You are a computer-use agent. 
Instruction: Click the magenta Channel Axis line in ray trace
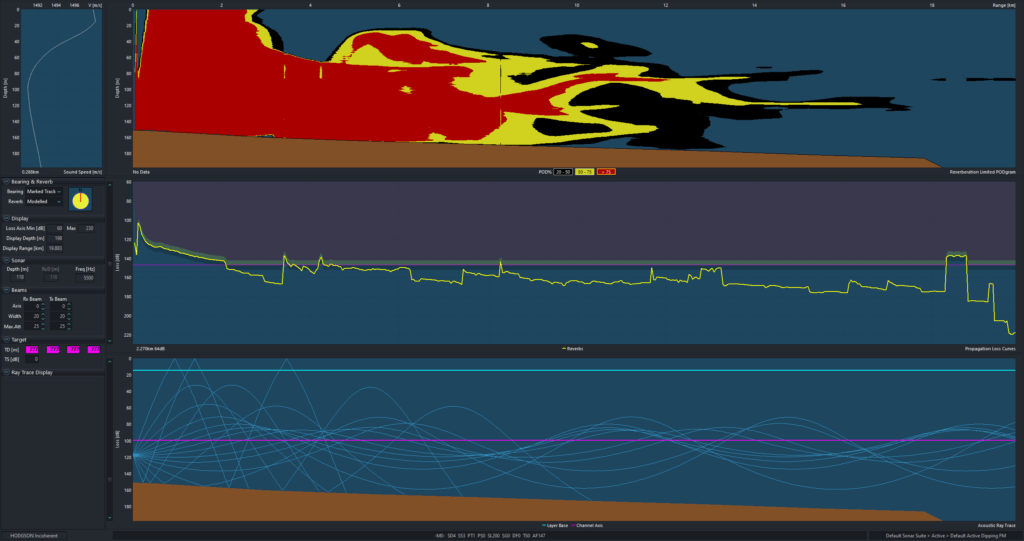pyautogui.click(x=574, y=440)
